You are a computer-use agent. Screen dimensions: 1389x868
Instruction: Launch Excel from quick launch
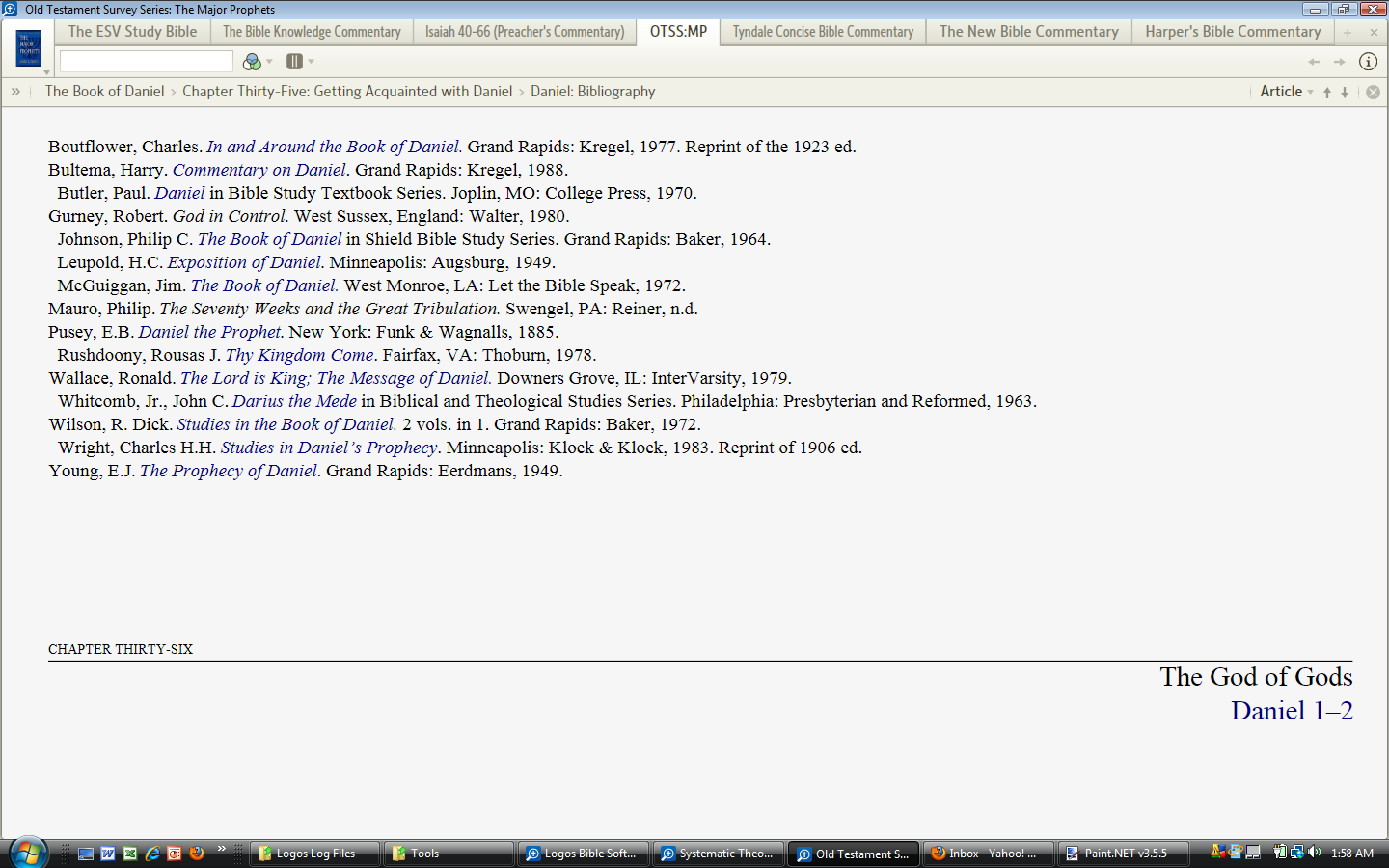(130, 854)
